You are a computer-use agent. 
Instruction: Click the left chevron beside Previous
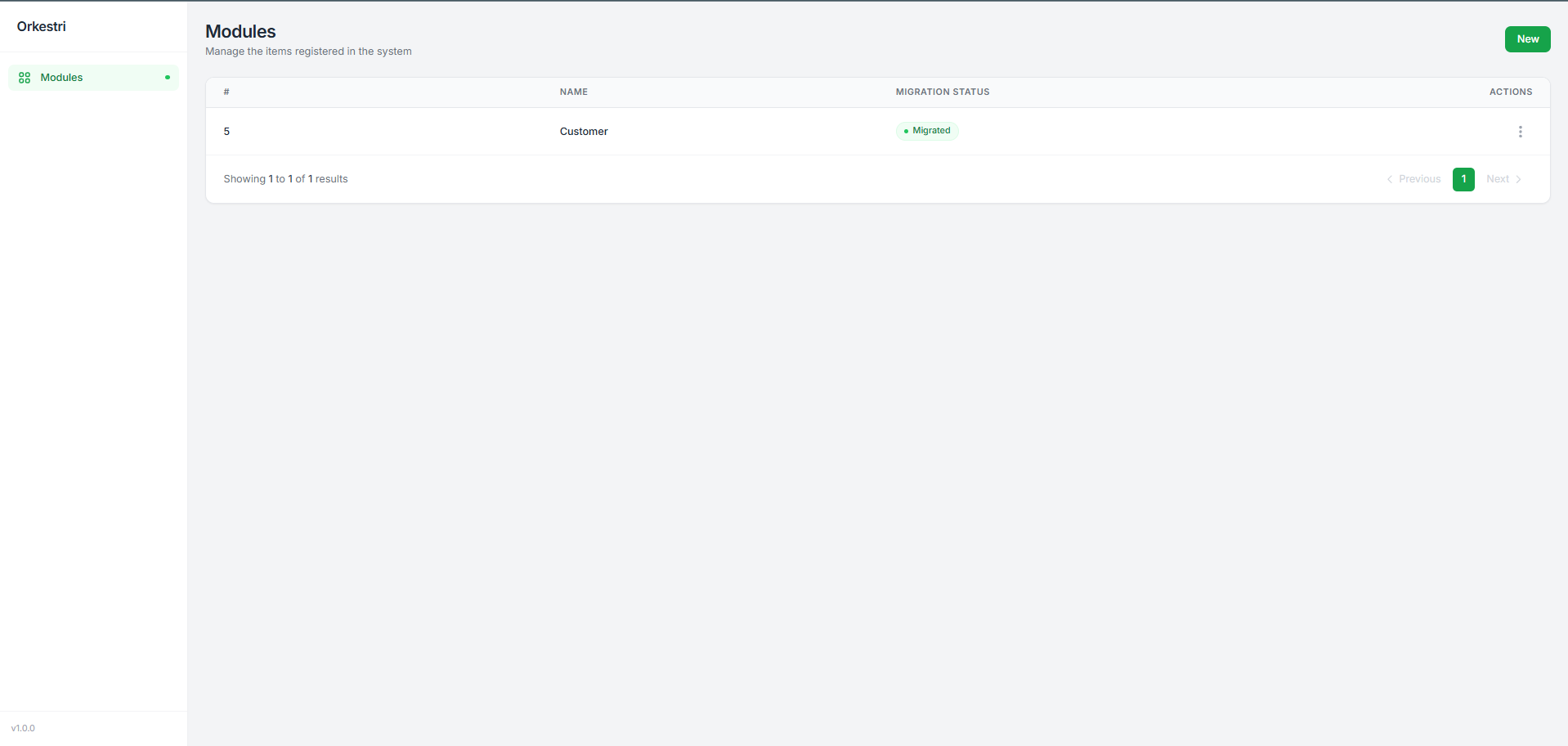coord(1390,179)
